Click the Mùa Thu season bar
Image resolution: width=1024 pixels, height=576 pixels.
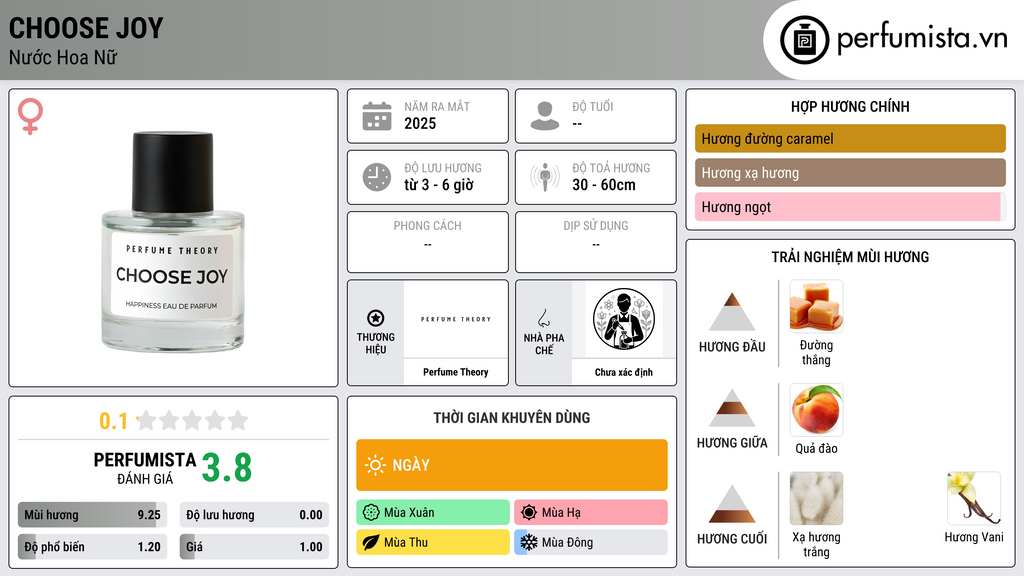tap(433, 542)
